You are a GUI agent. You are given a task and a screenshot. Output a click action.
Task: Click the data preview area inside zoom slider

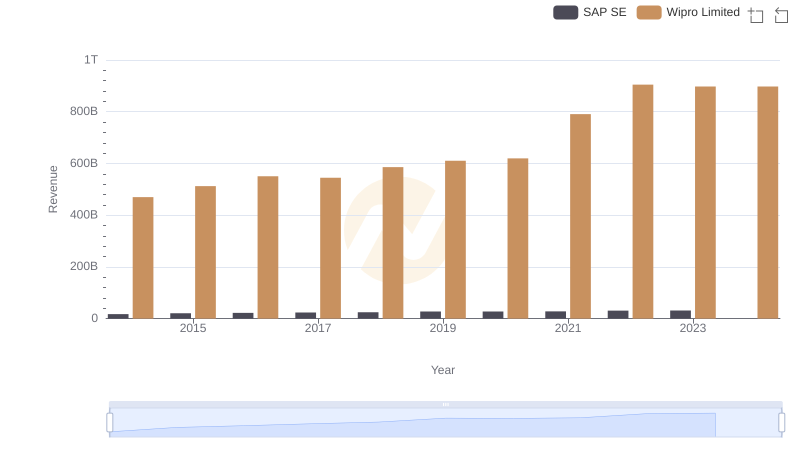tap(445, 423)
